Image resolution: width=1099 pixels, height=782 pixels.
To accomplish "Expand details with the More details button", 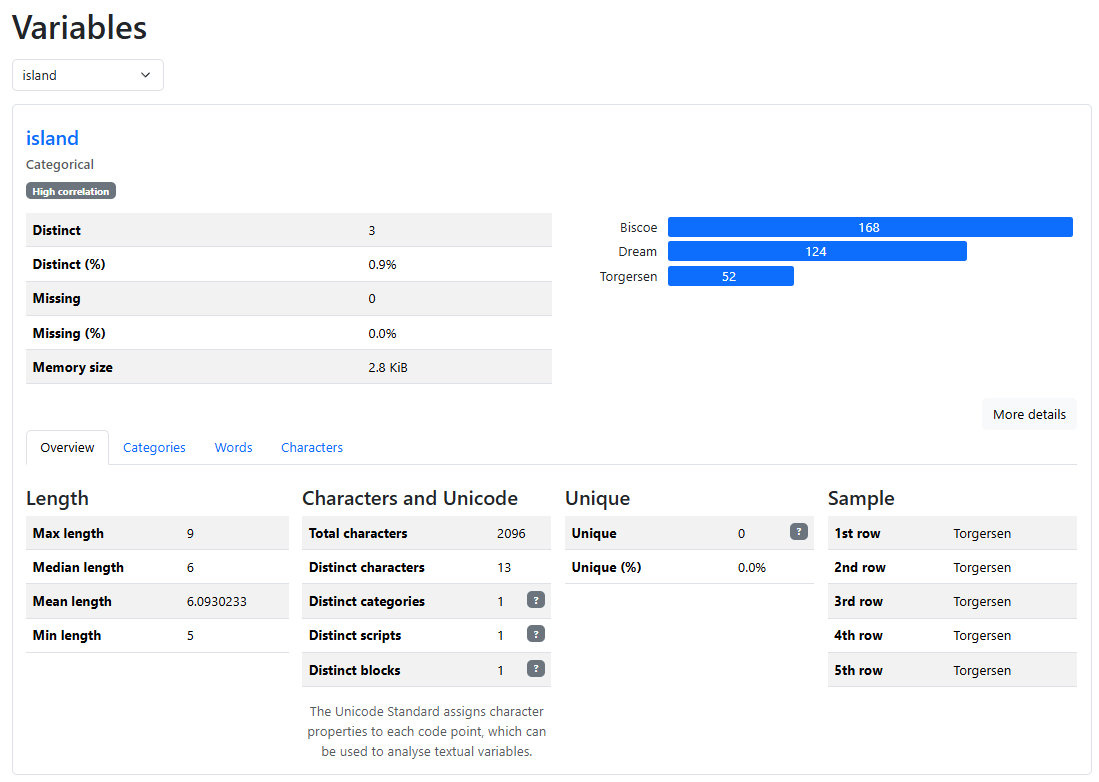I will 1029,414.
